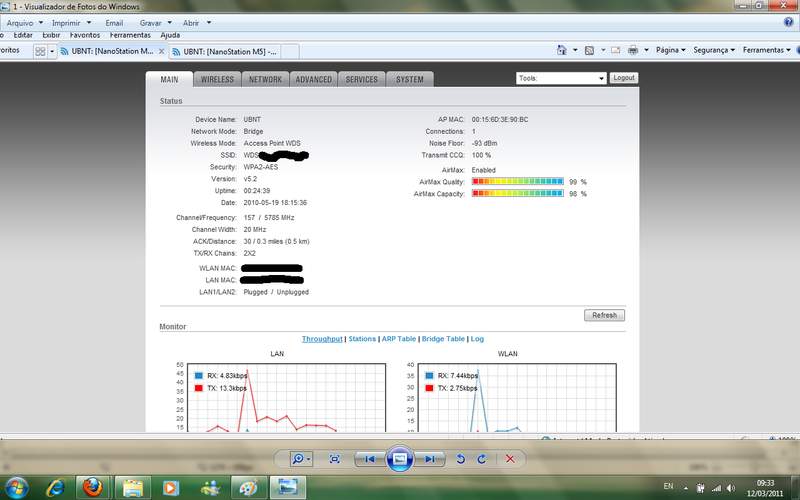Open the Log link
800x500 pixels.
coord(477,339)
